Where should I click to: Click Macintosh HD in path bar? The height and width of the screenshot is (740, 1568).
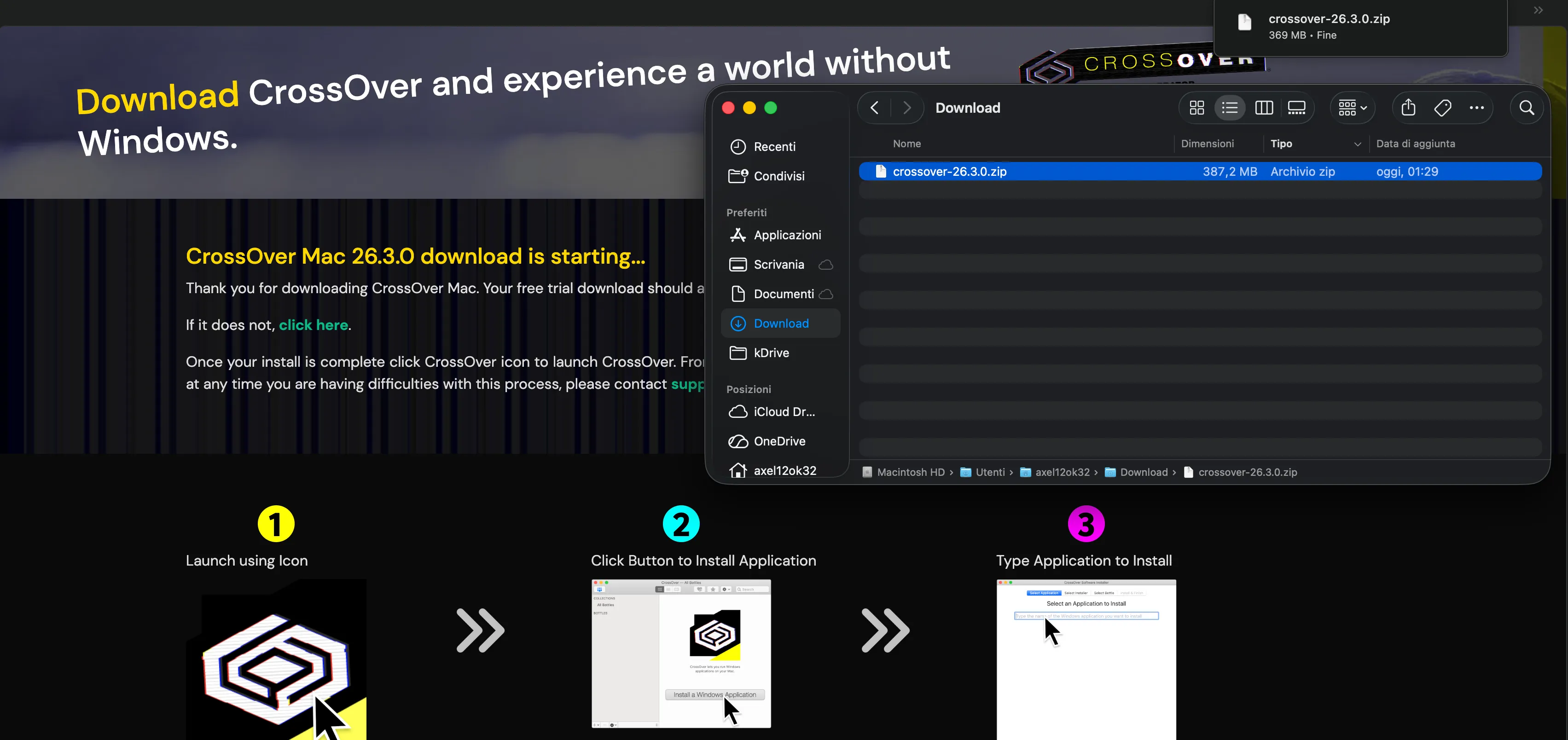tap(903, 472)
